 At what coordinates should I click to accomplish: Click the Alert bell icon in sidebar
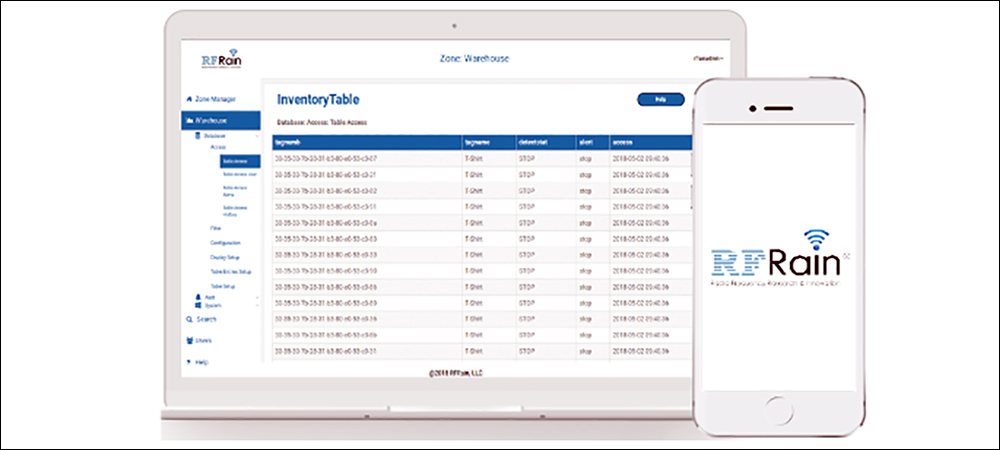click(198, 298)
